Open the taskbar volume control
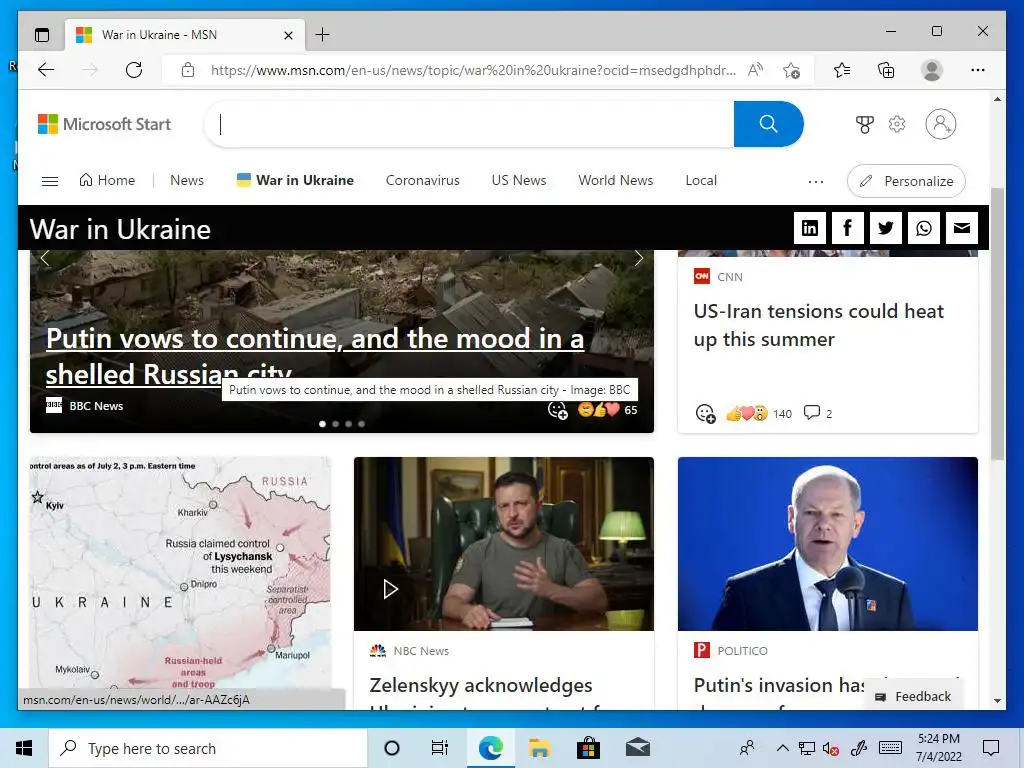Image resolution: width=1024 pixels, height=768 pixels. [831, 748]
